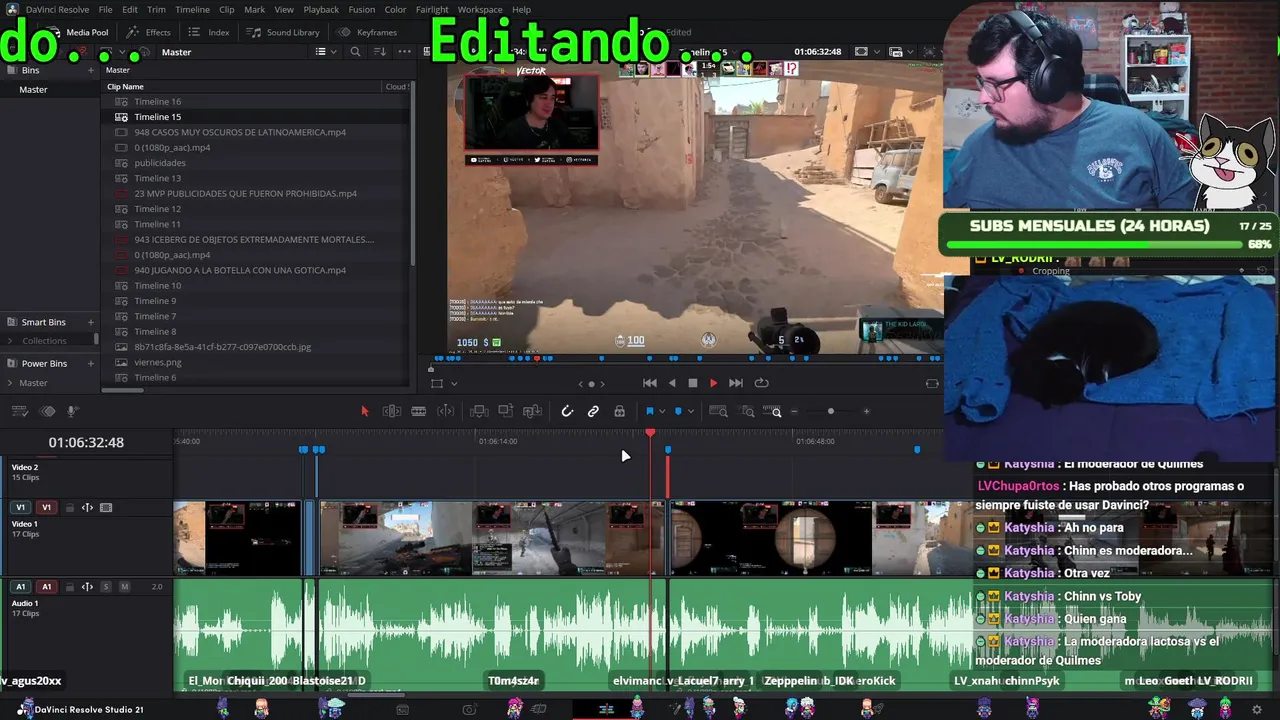
Task: Activate the Trim Edit Mode tool
Action: pos(392,411)
